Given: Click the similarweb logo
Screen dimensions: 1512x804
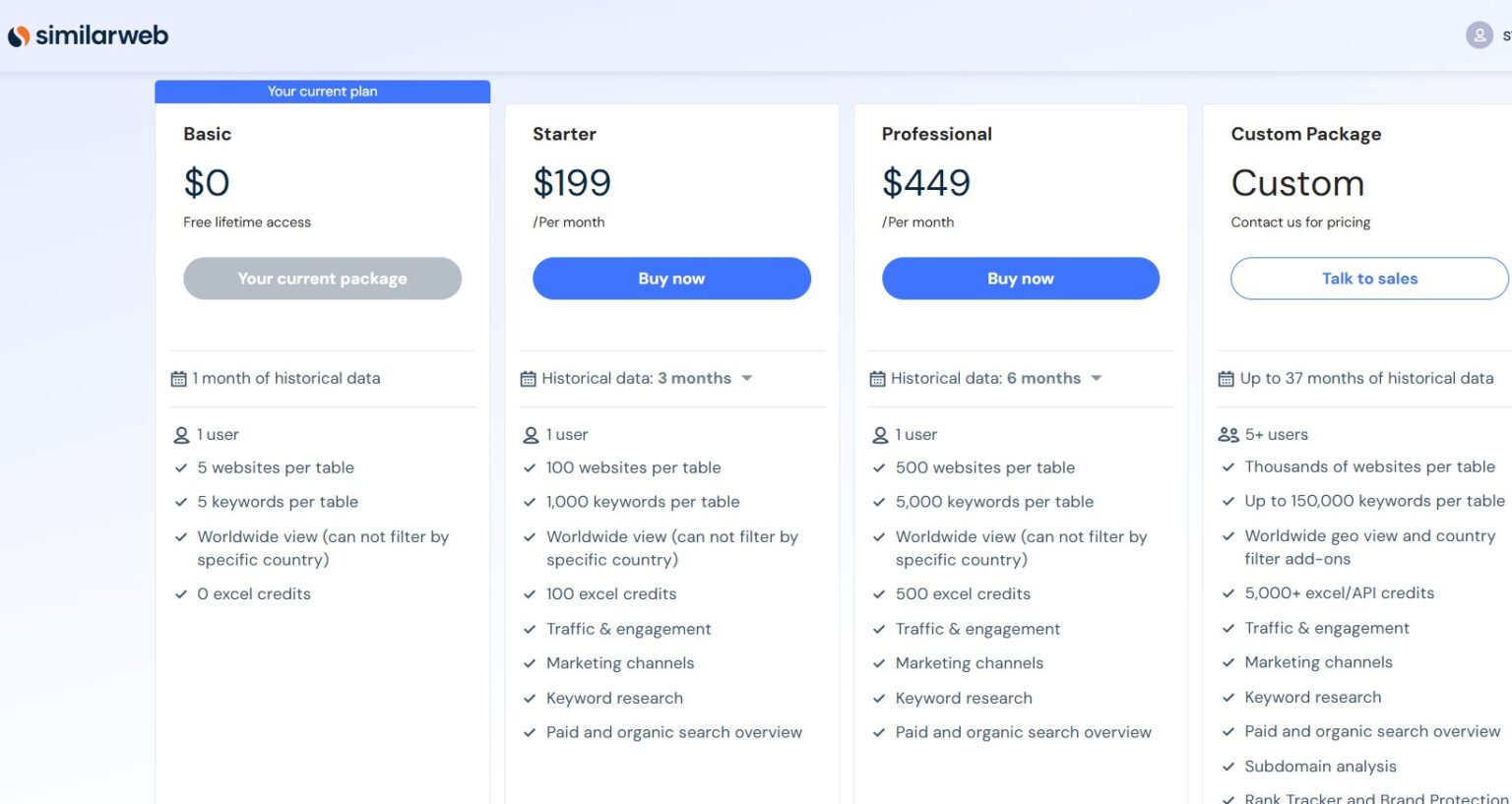Looking at the screenshot, I should click(x=88, y=33).
